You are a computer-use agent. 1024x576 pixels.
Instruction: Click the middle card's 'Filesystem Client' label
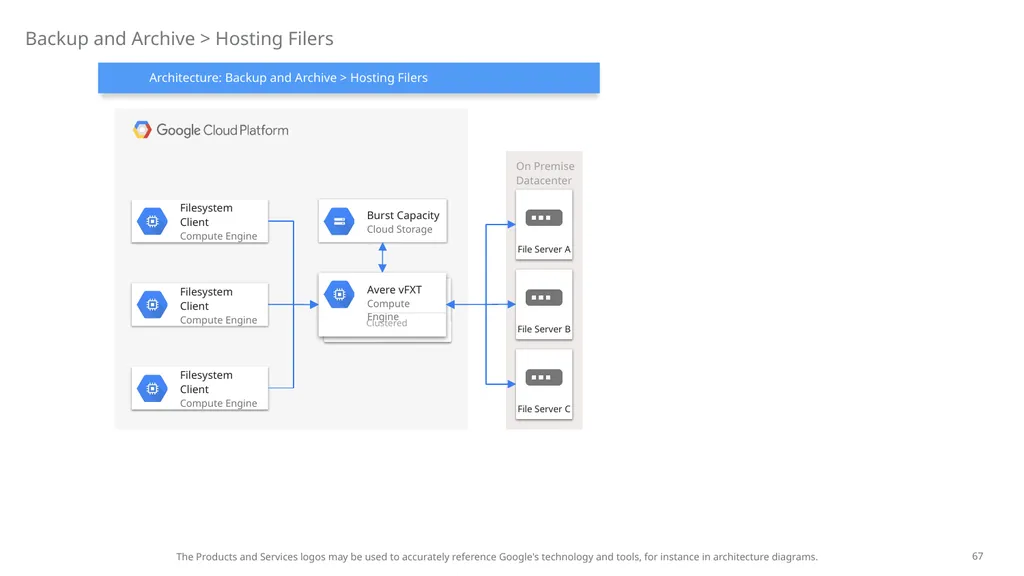click(x=206, y=298)
